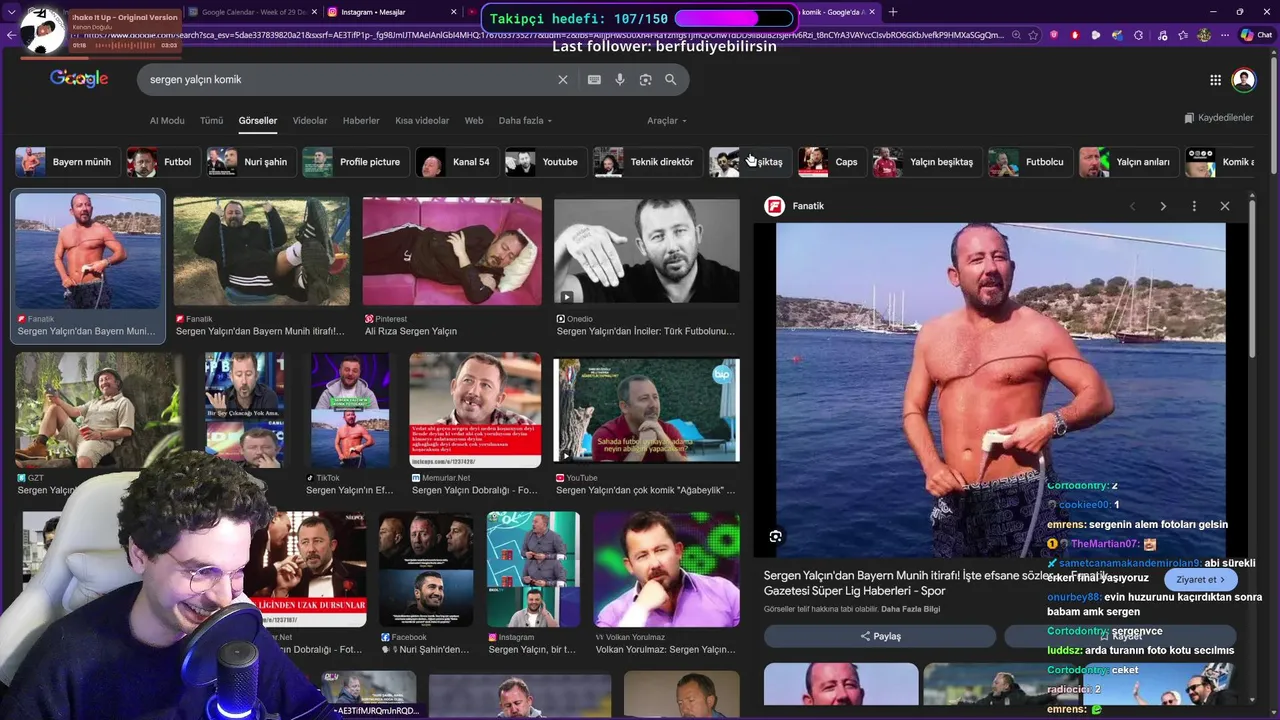Screen dimensions: 1280x720
Task: Filter by Futbol chip
Action: pos(162,162)
